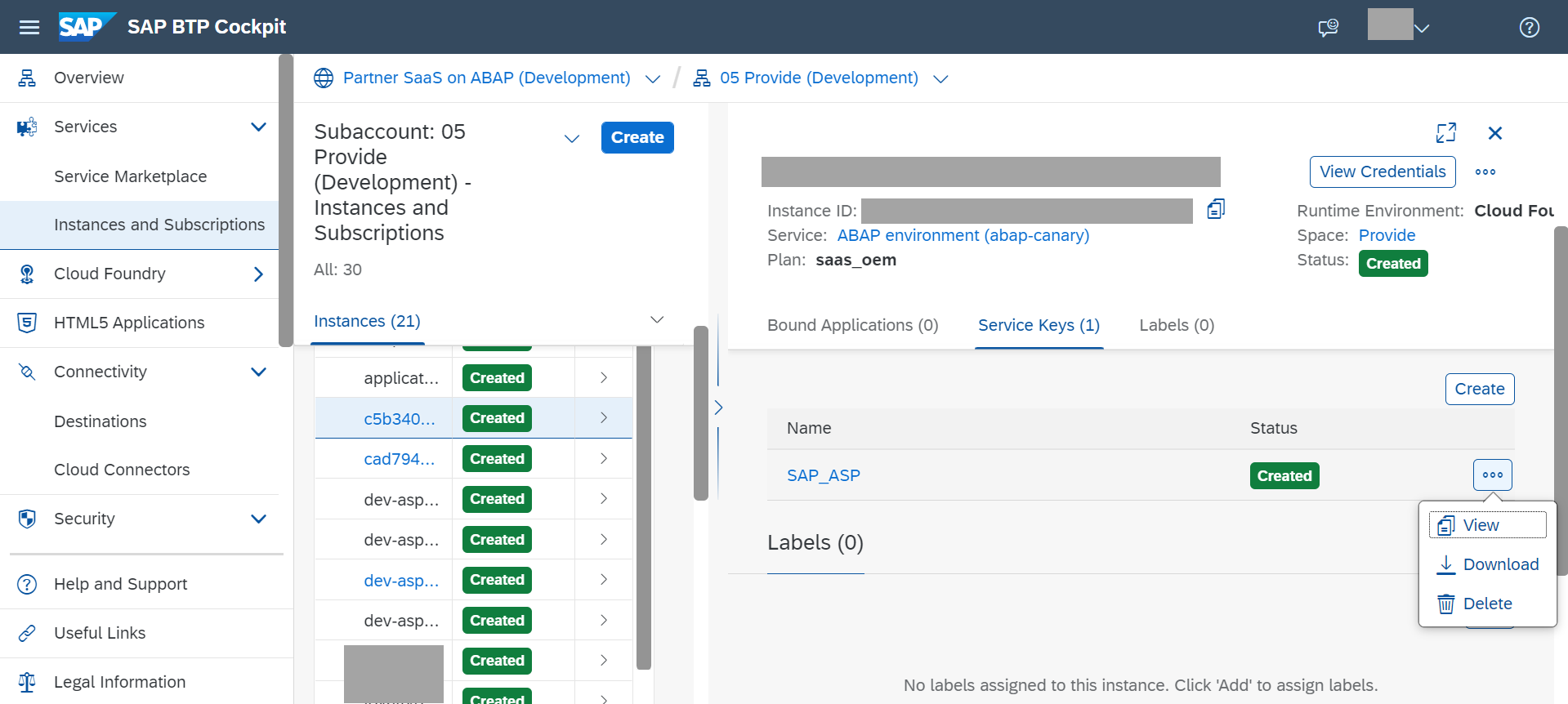Screen dimensions: 1568x704
Task: Select the c5b340... instance
Action: tap(400, 418)
